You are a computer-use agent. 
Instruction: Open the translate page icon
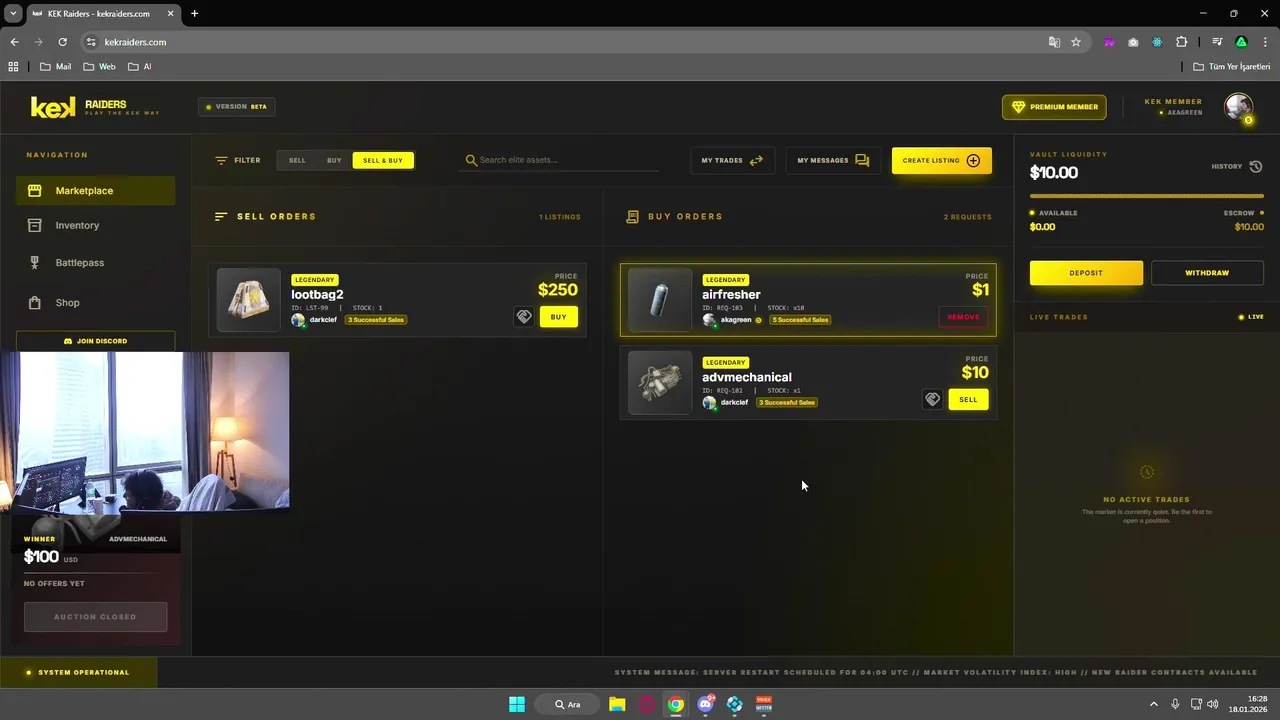coord(1054,42)
